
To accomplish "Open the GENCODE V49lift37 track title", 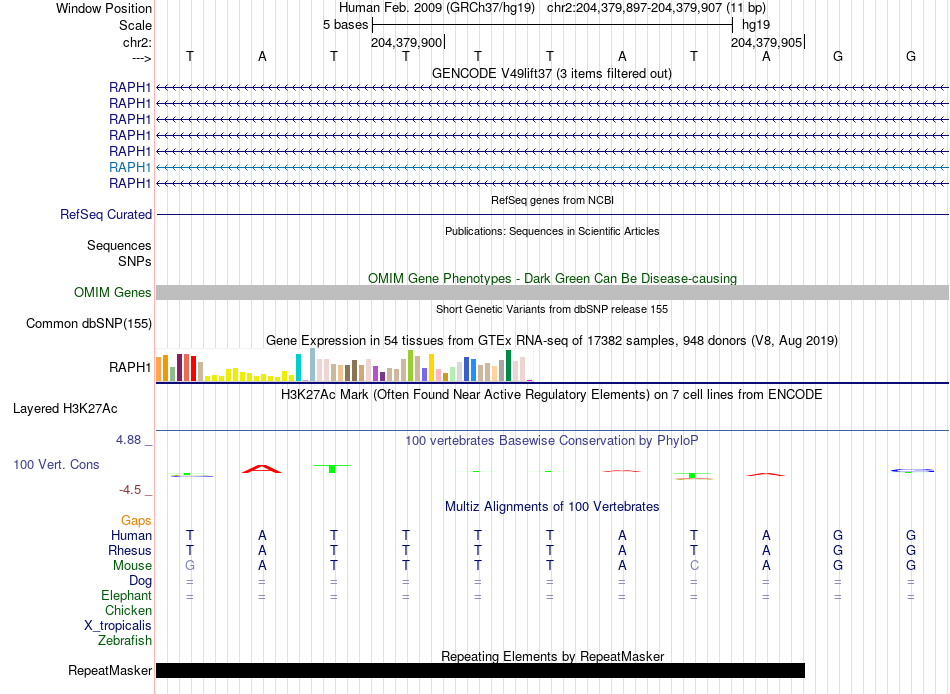I will (x=551, y=73).
